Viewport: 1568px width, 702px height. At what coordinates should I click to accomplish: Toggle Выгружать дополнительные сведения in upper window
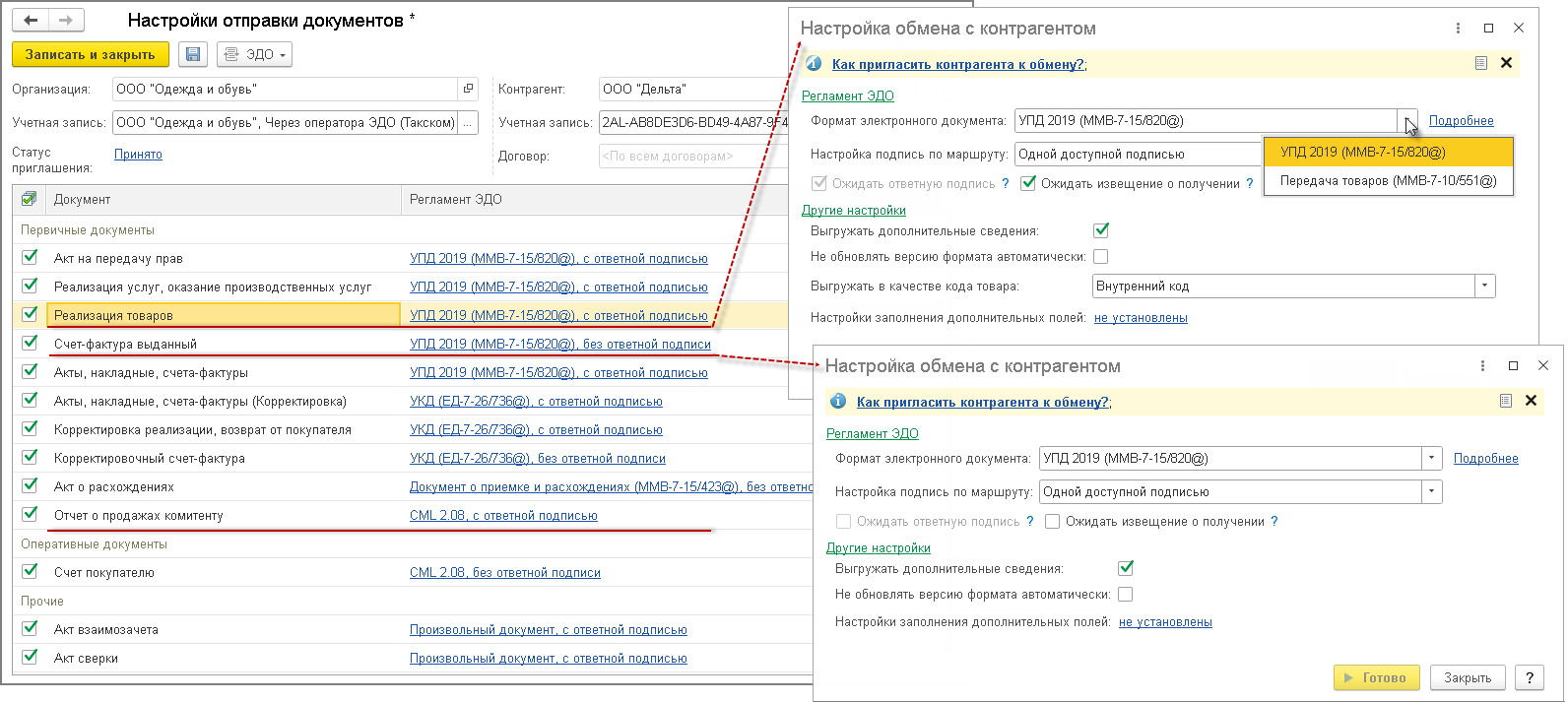(x=1101, y=230)
